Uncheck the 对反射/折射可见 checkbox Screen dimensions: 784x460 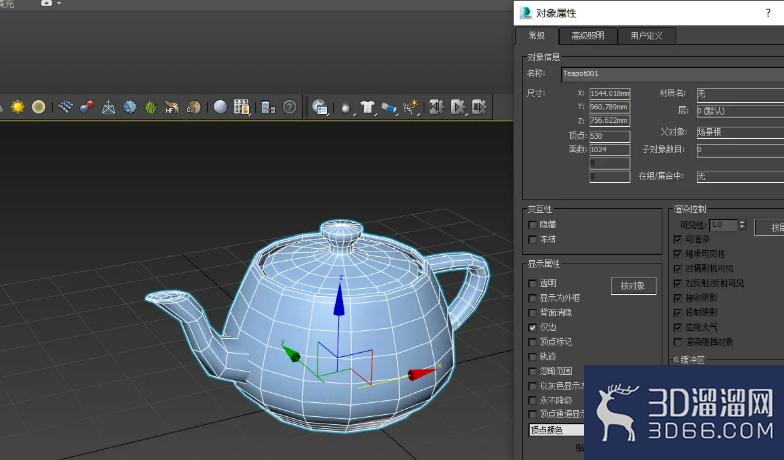click(678, 284)
